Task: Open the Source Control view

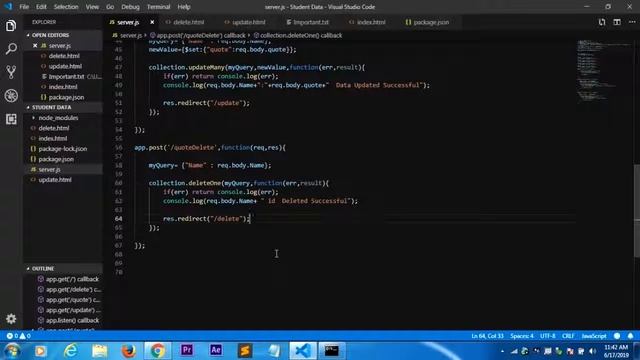Action: (11, 72)
